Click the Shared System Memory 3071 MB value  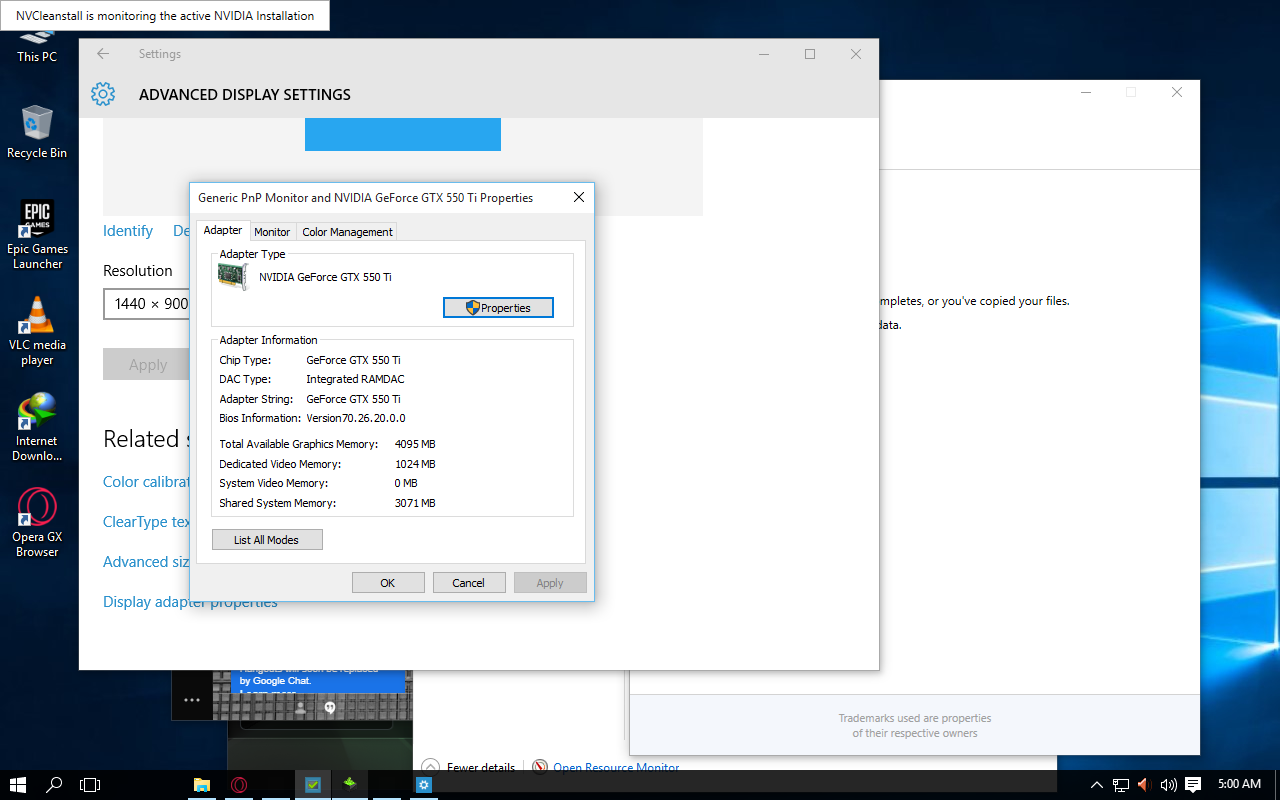click(x=415, y=503)
